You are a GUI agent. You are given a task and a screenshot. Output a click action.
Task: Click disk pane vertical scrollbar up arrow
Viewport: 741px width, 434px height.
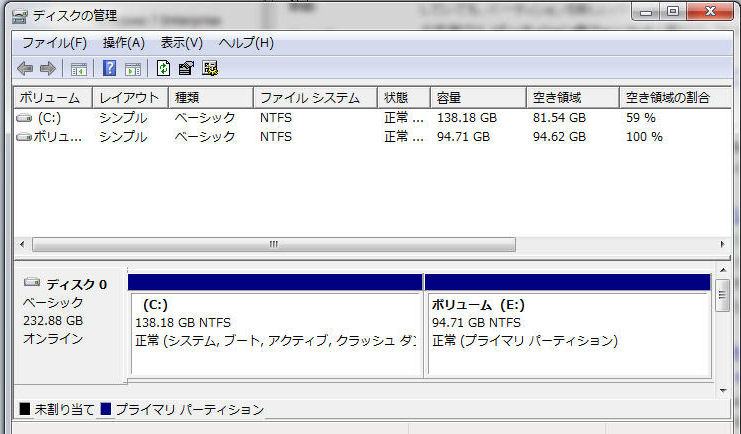[x=723, y=270]
